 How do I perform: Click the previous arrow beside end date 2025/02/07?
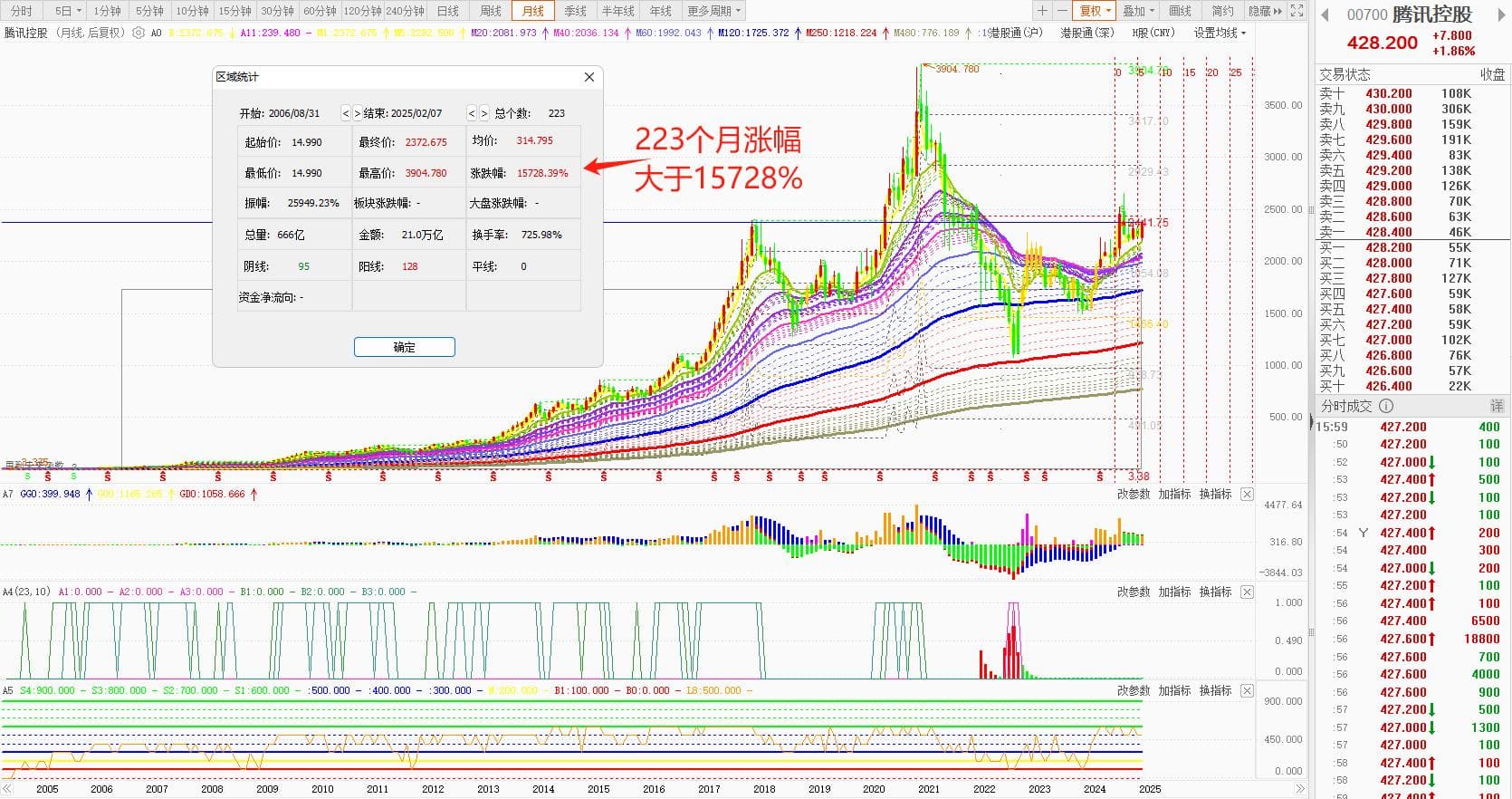tap(472, 113)
